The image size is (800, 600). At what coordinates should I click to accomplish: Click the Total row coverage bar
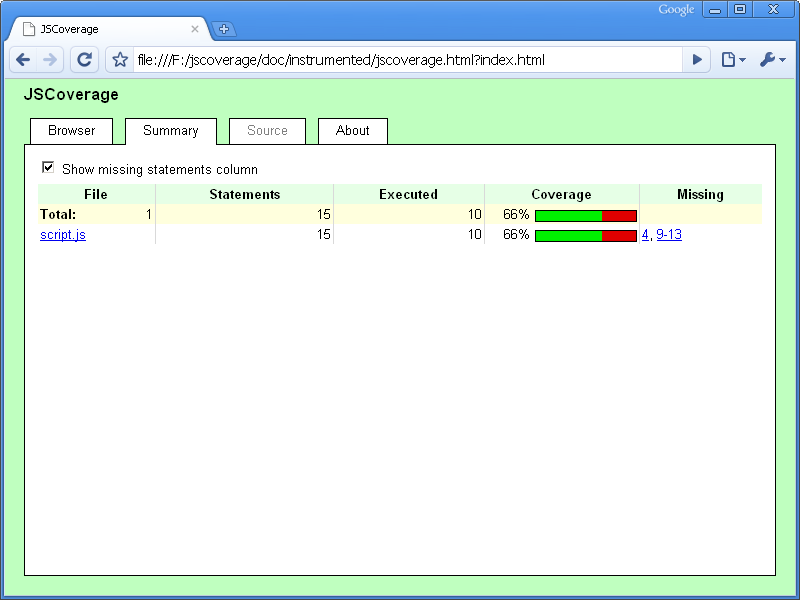(x=586, y=216)
